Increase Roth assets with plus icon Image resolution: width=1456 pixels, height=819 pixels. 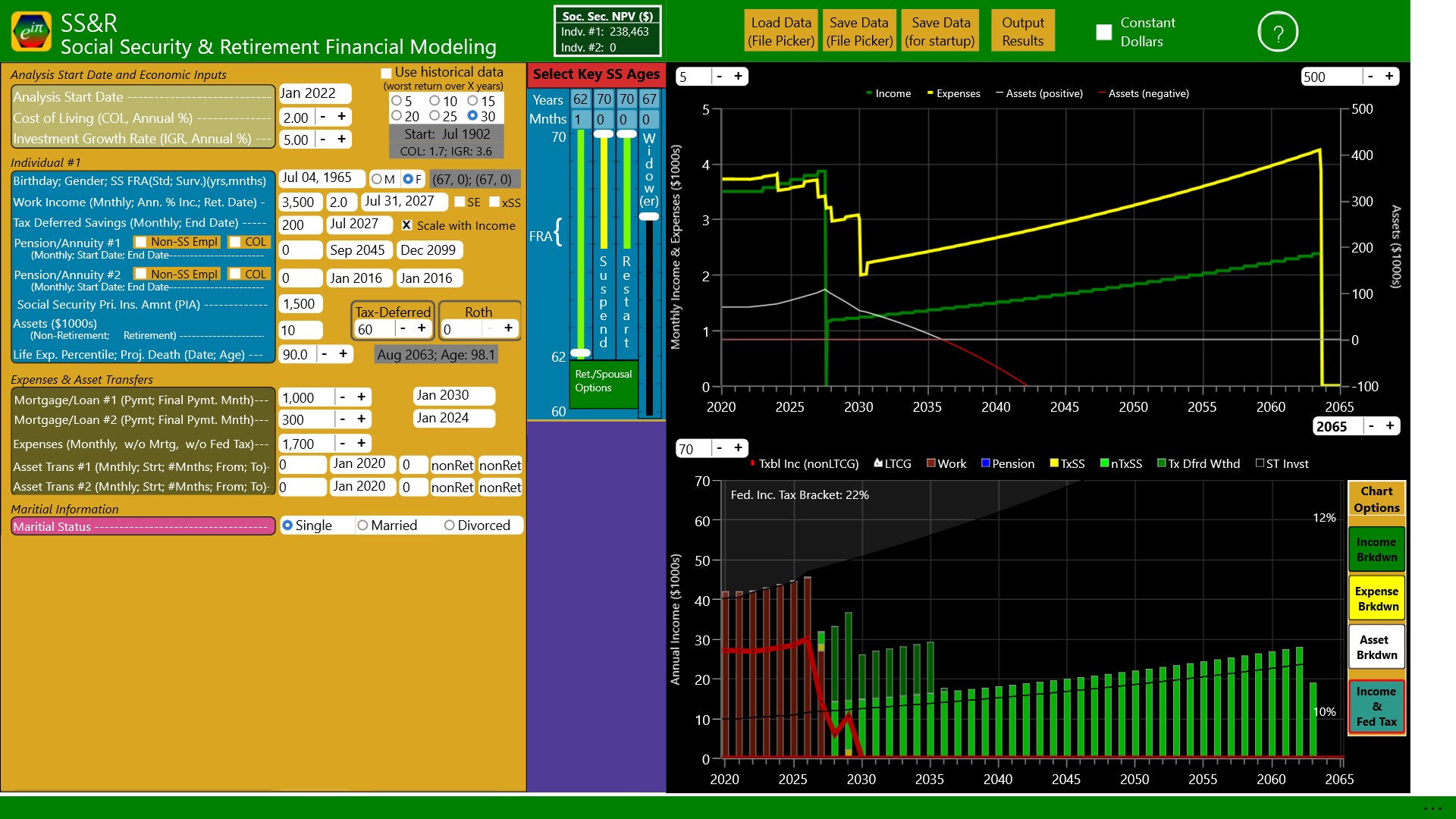[x=508, y=328]
